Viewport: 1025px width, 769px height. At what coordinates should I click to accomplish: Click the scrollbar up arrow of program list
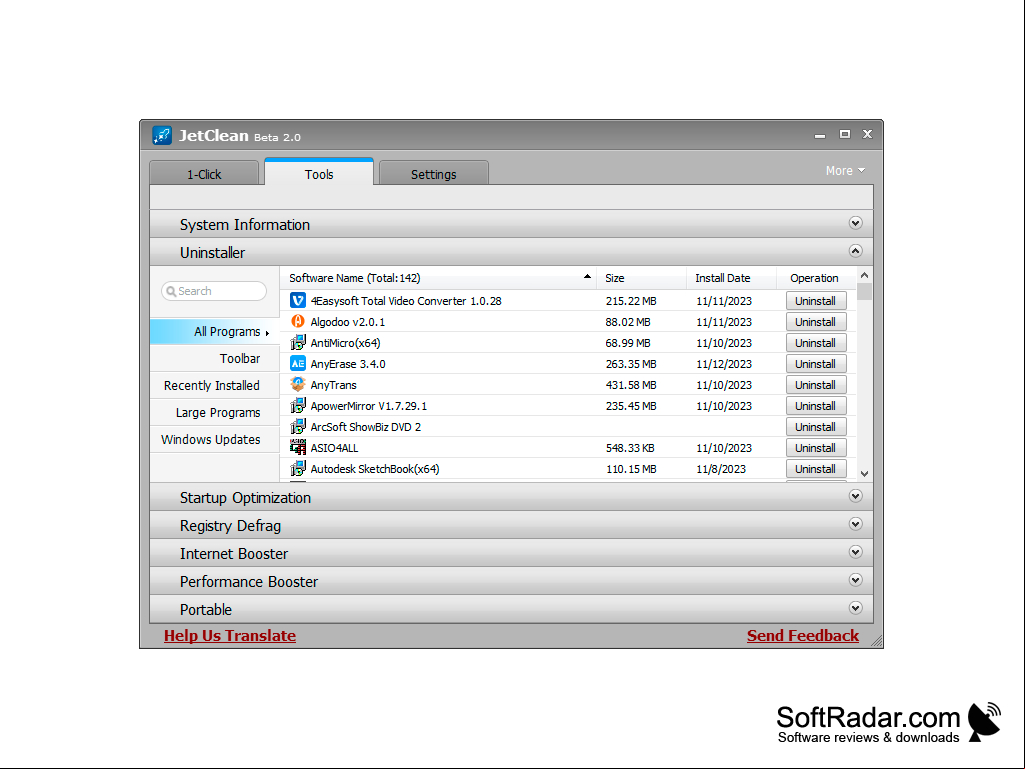[864, 275]
